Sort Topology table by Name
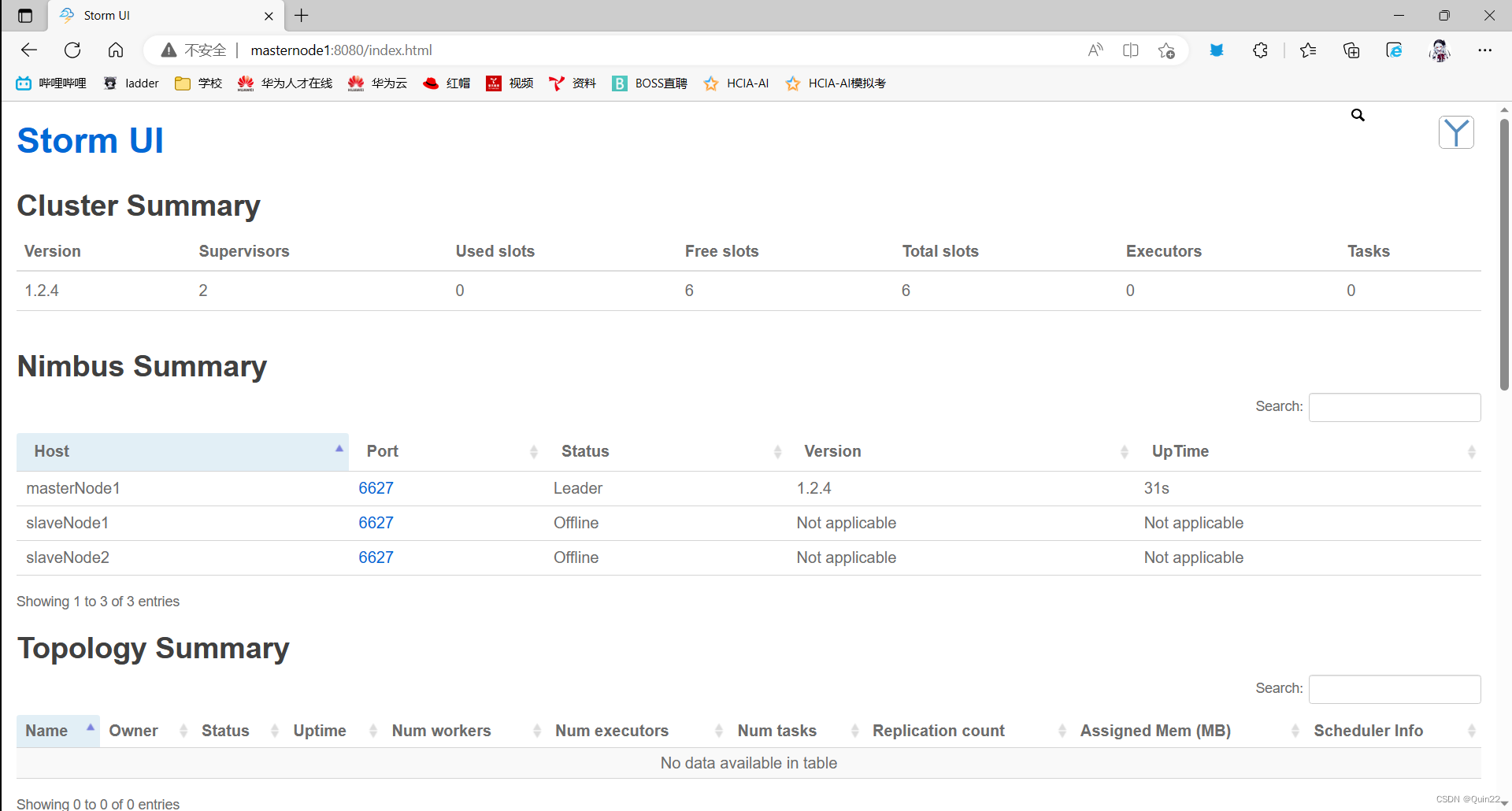 click(58, 731)
